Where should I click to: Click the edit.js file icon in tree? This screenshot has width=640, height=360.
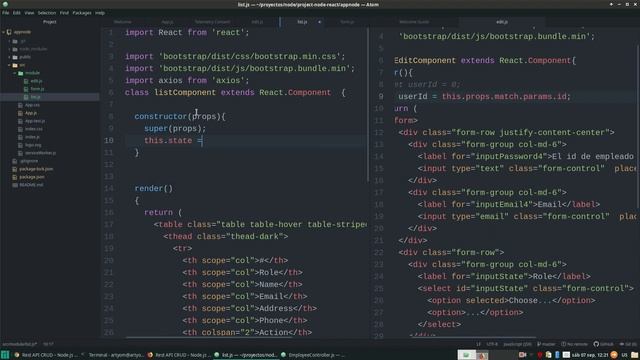[x=26, y=81]
